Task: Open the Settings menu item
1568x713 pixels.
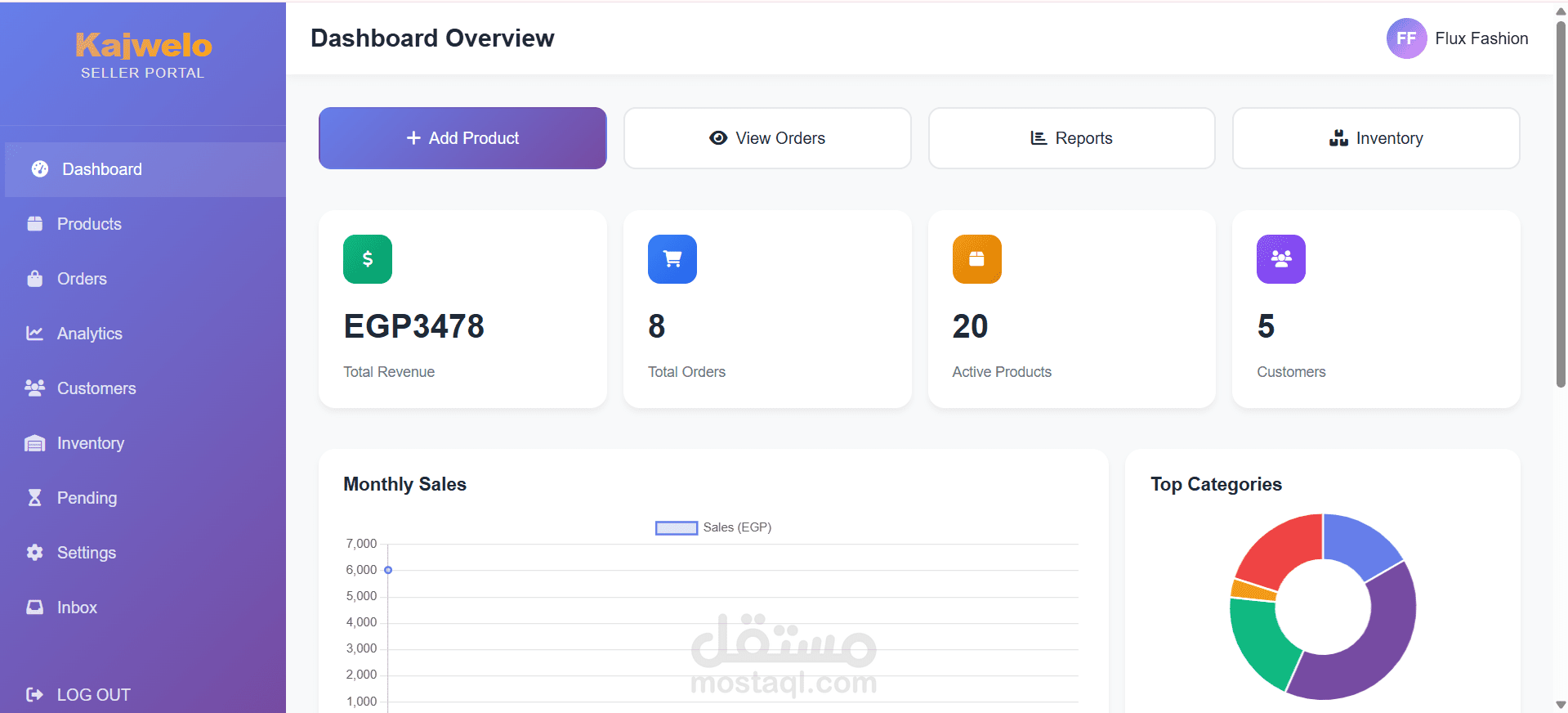Action: click(143, 553)
